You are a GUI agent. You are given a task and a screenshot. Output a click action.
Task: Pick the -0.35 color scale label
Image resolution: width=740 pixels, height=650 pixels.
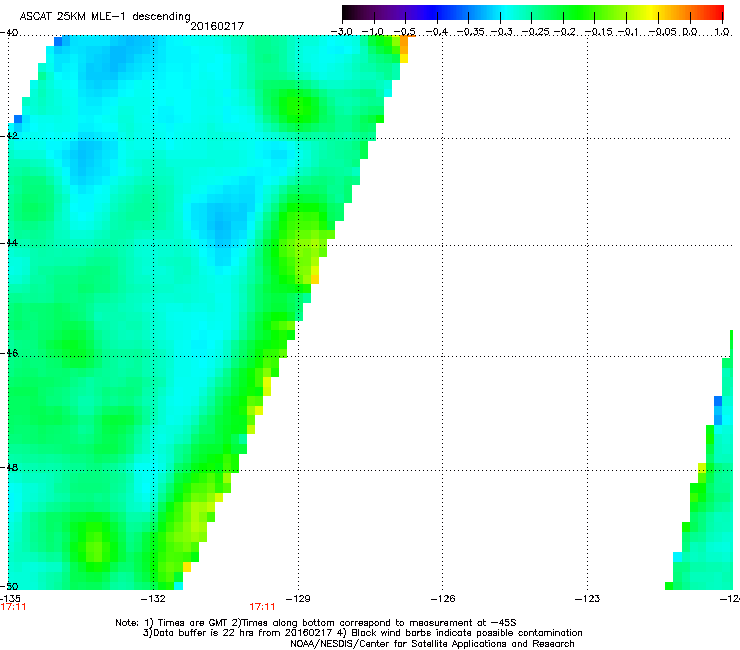click(x=472, y=32)
